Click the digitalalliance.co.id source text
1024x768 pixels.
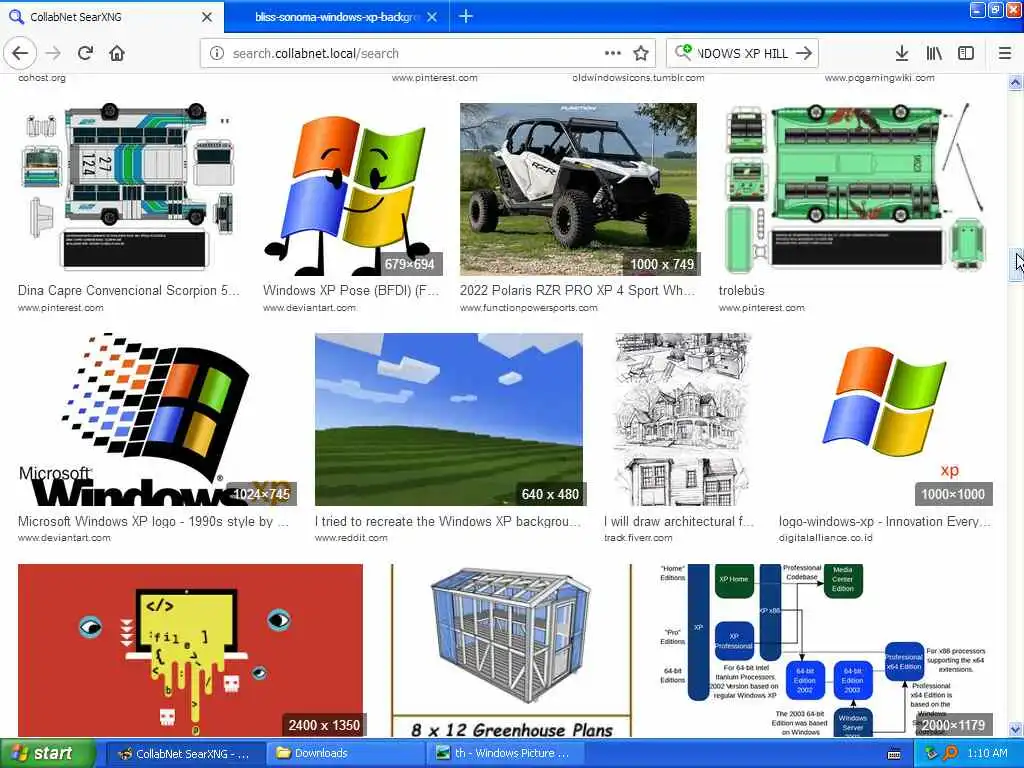pyautogui.click(x=825, y=538)
